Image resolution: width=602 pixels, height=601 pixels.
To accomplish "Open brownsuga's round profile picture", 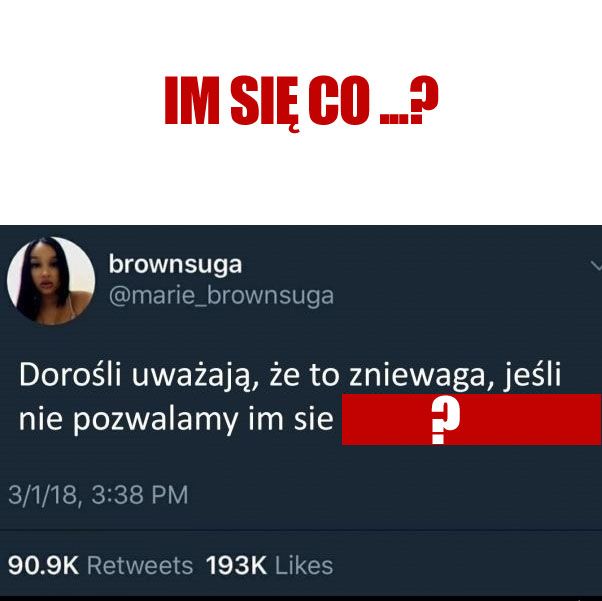I will [x=51, y=281].
